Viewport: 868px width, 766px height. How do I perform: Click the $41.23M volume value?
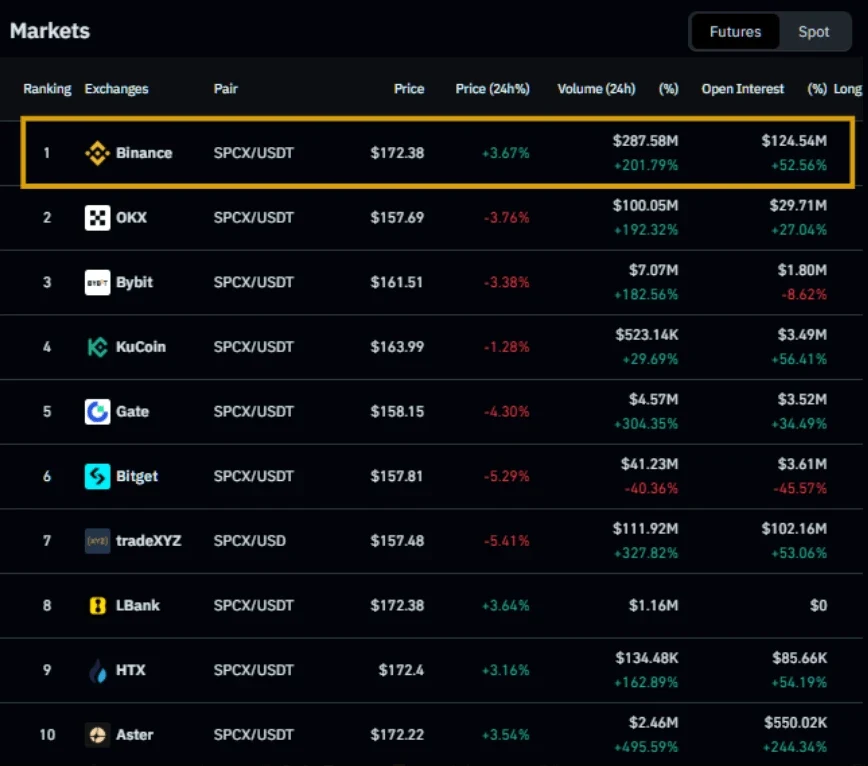649,464
